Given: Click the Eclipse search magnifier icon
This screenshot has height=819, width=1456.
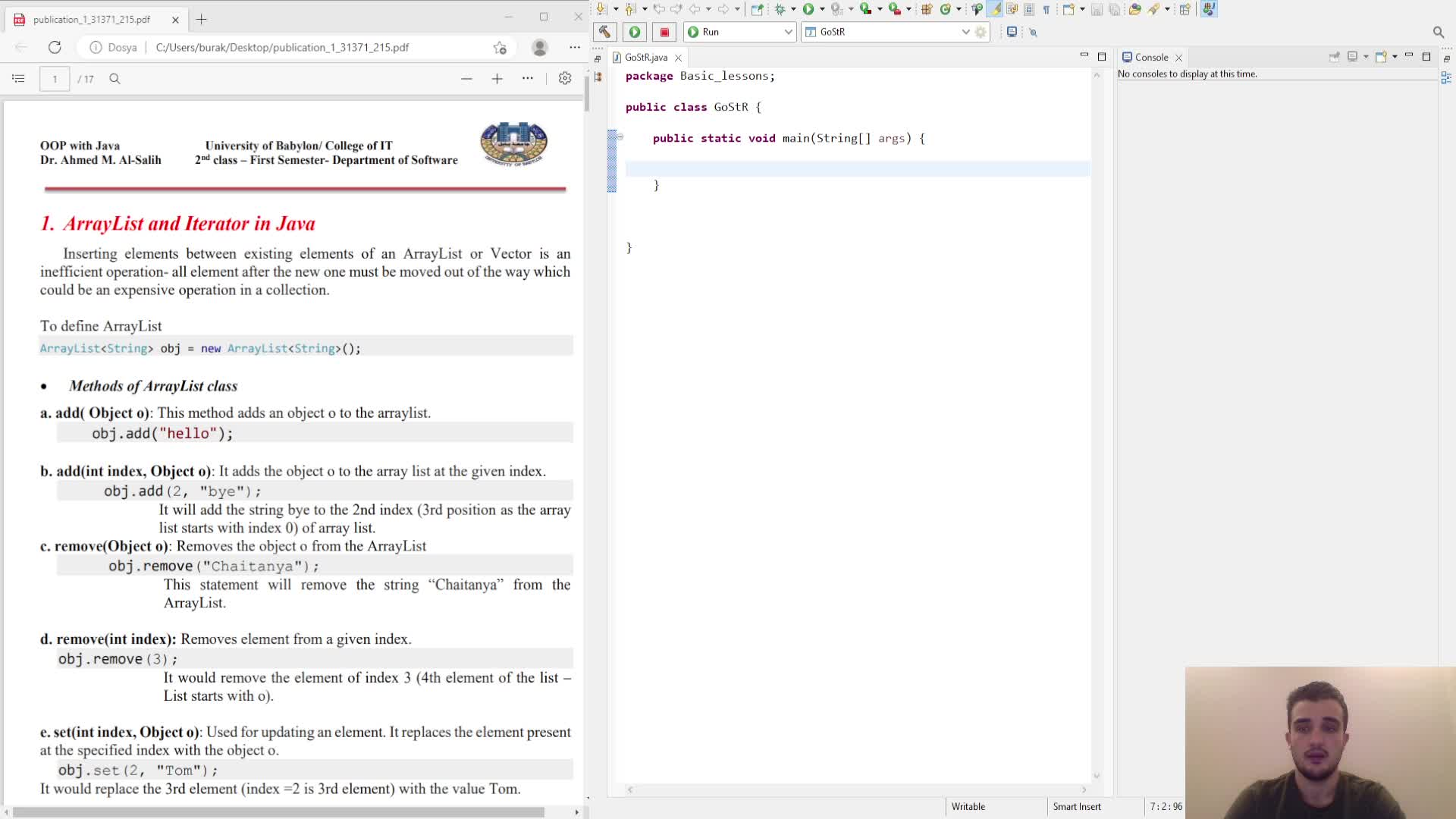Looking at the screenshot, I should [1438, 32].
